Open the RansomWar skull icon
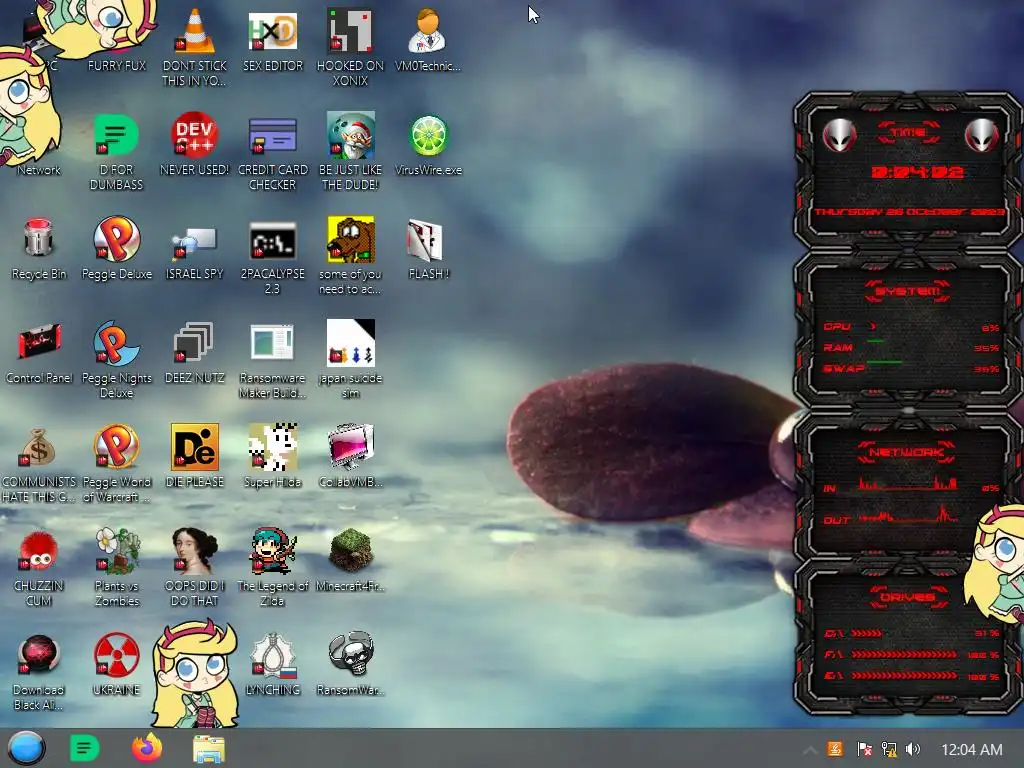The width and height of the screenshot is (1024, 768). click(x=351, y=664)
